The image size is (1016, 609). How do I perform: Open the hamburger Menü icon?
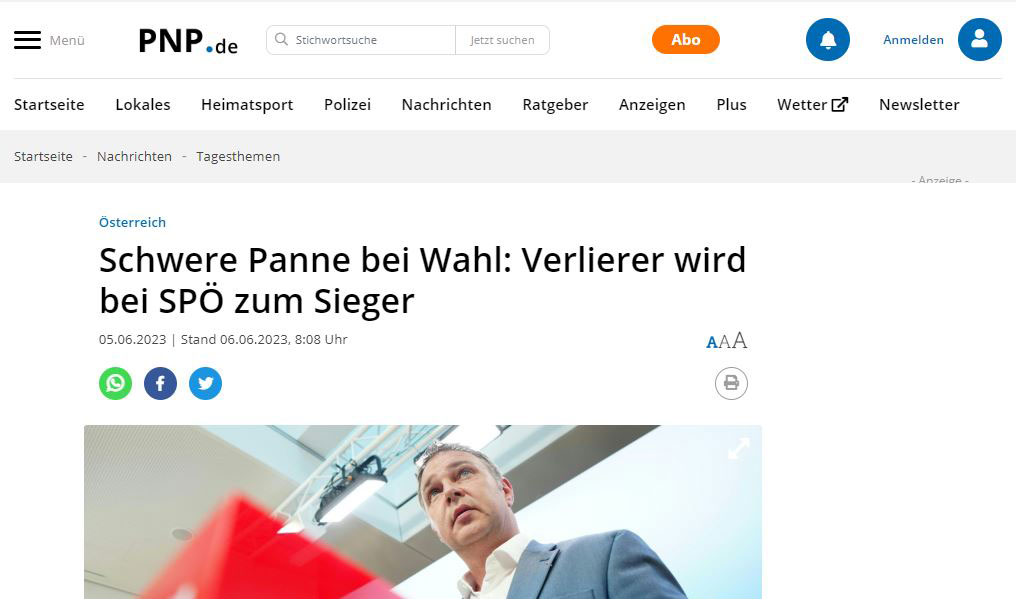(x=27, y=40)
